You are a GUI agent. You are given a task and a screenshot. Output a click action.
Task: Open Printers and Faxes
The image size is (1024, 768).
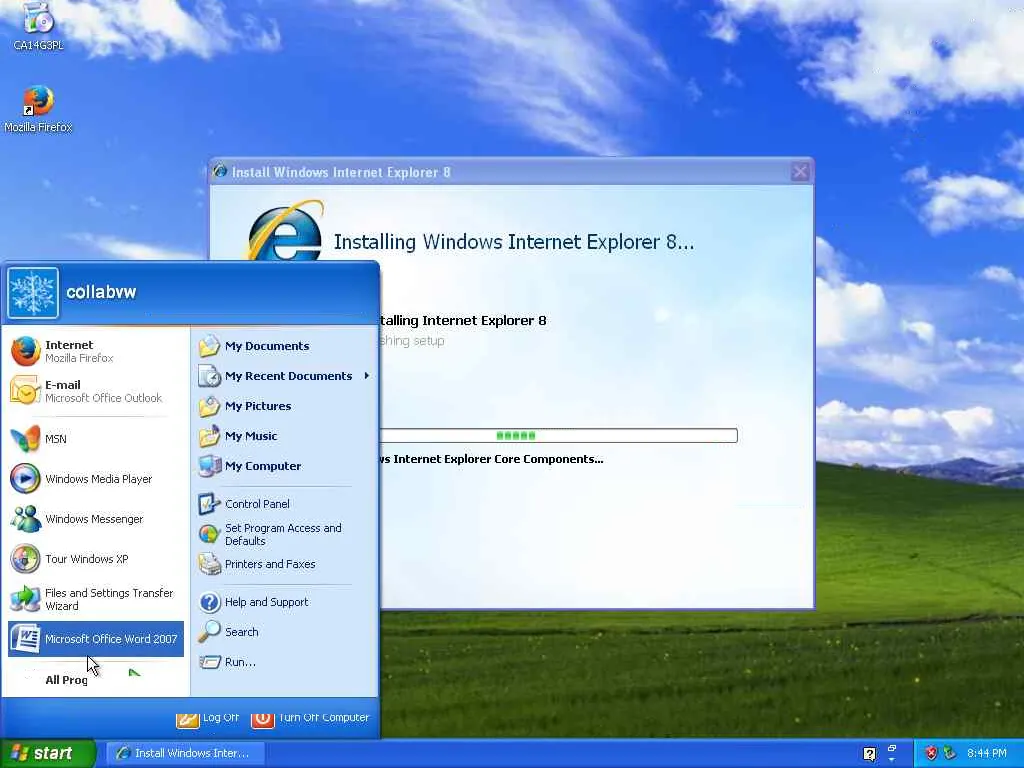pos(285,564)
